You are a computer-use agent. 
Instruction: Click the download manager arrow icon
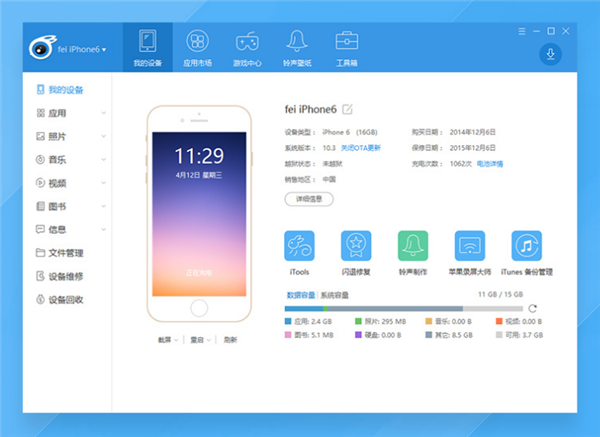click(550, 54)
